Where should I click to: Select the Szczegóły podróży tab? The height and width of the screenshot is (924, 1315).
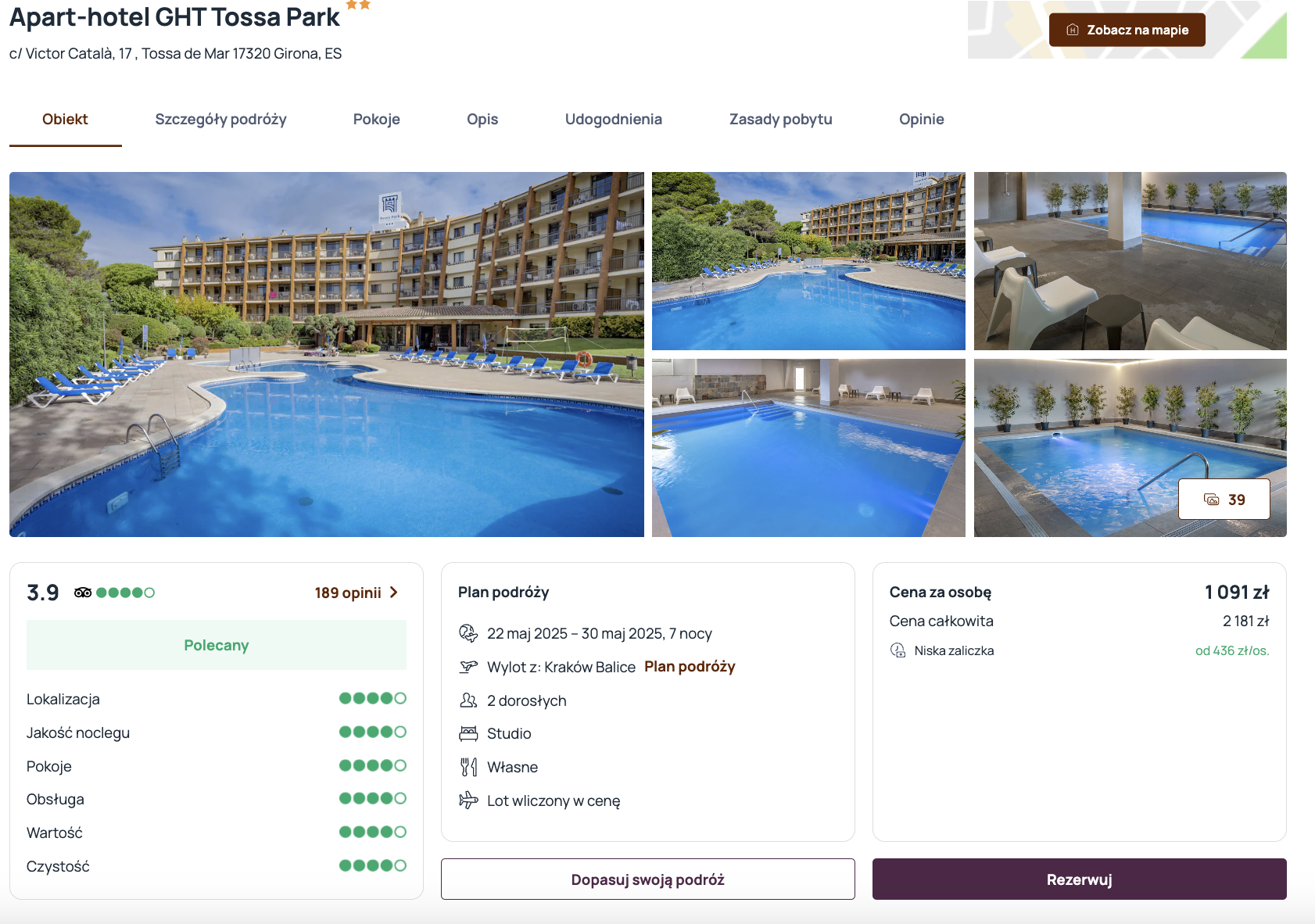[221, 120]
